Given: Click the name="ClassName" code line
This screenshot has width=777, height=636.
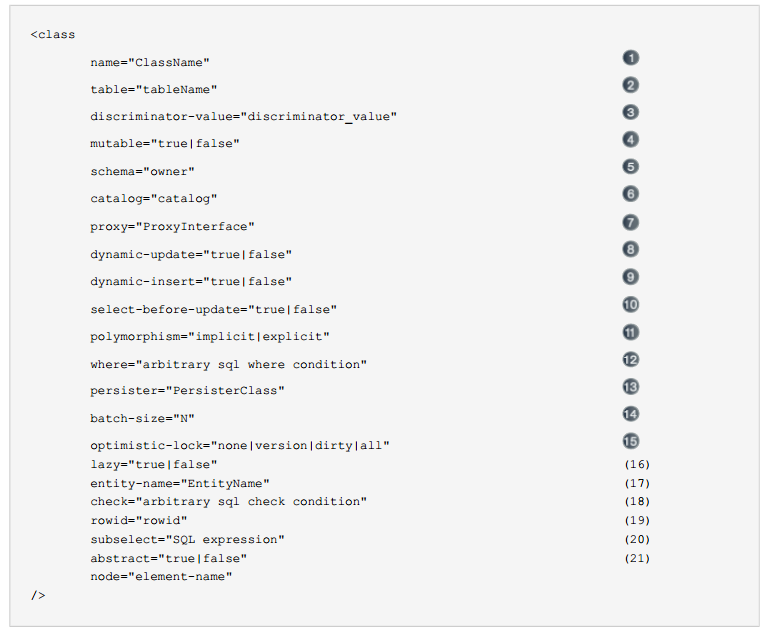Looking at the screenshot, I should [150, 62].
